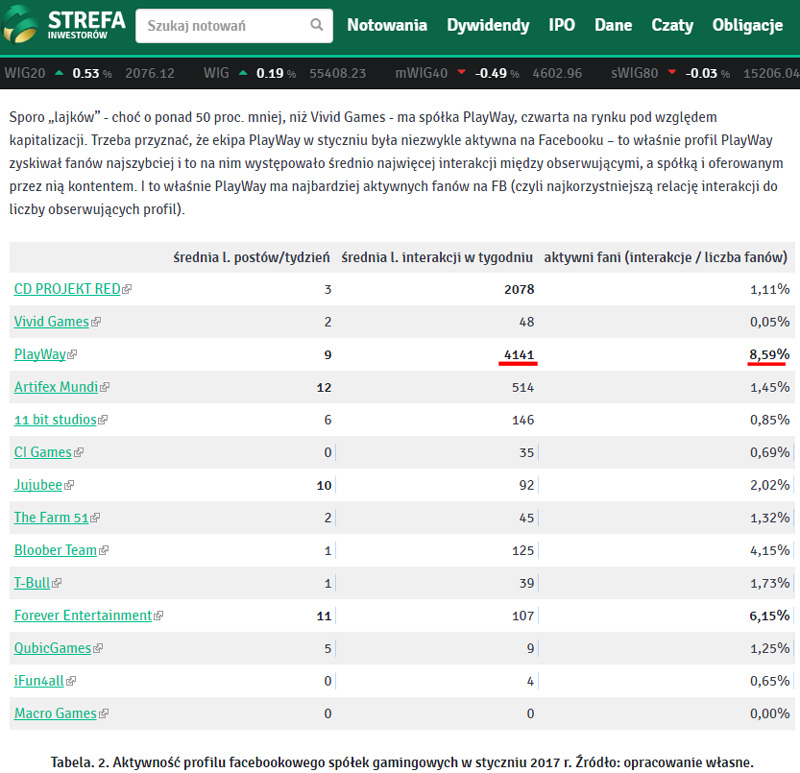This screenshot has width=800, height=773.
Task: Open the CD PROJEKT RED link
Action: (67, 289)
